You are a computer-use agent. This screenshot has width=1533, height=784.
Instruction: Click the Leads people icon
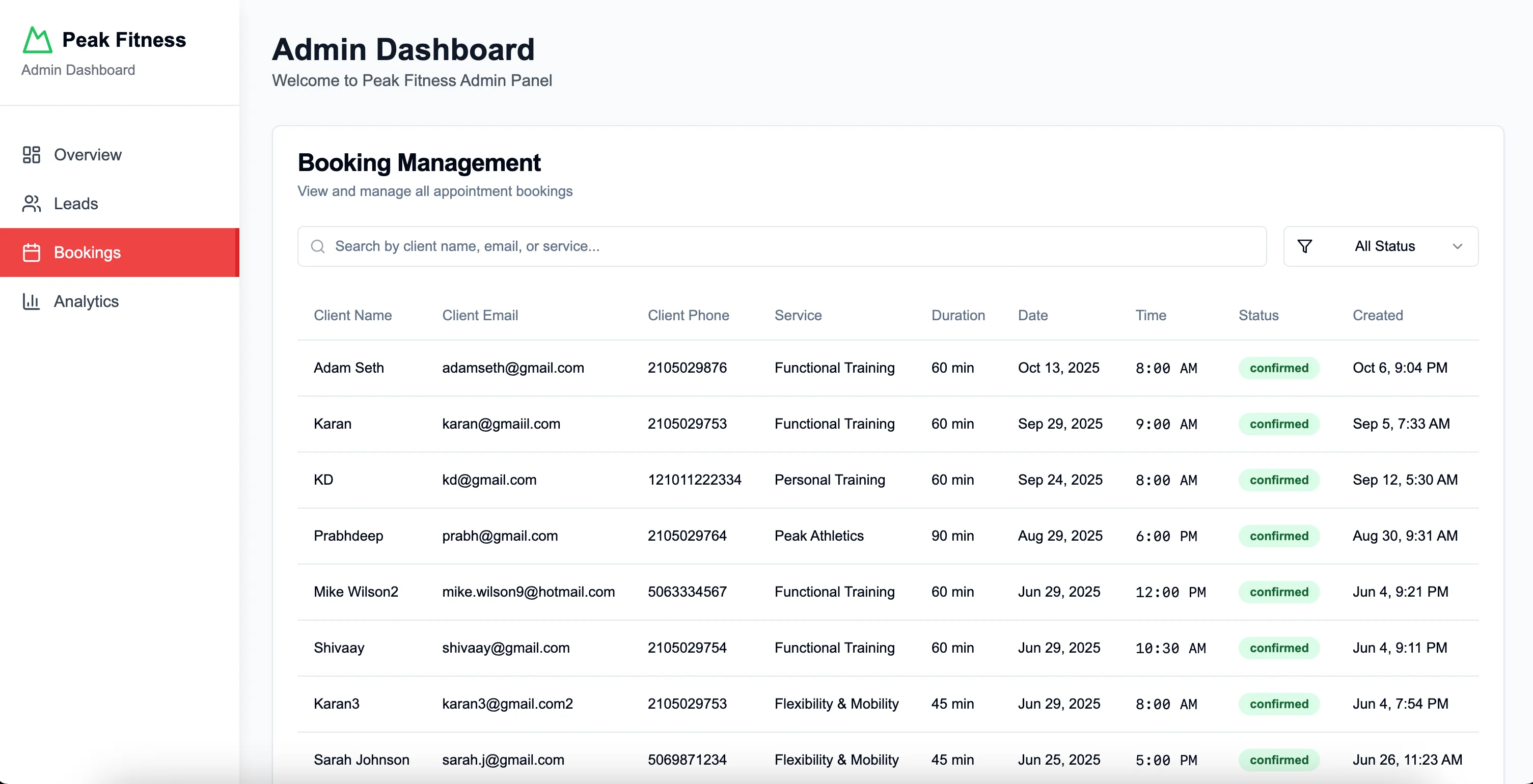pyautogui.click(x=32, y=204)
